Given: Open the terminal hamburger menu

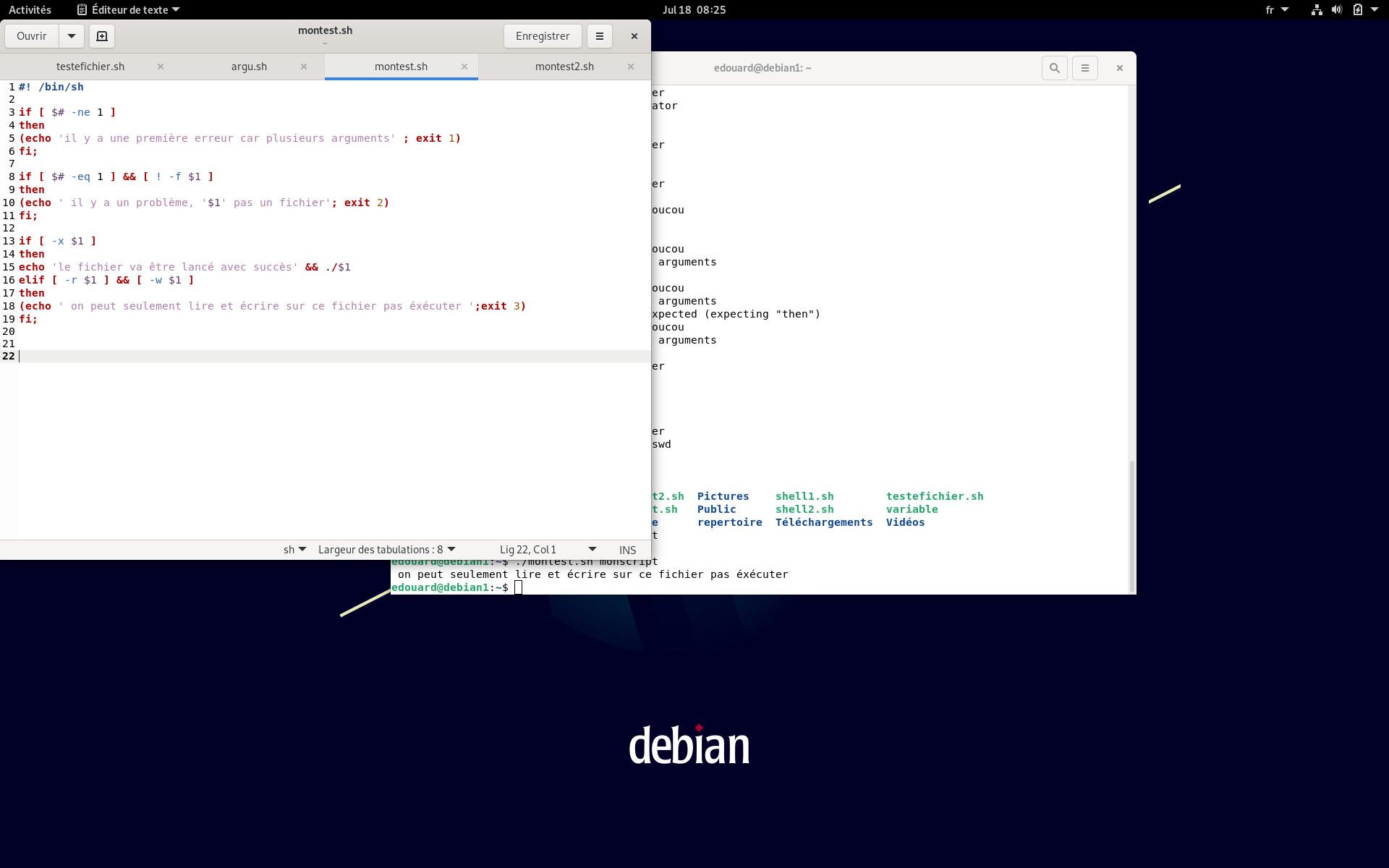Looking at the screenshot, I should (1085, 68).
